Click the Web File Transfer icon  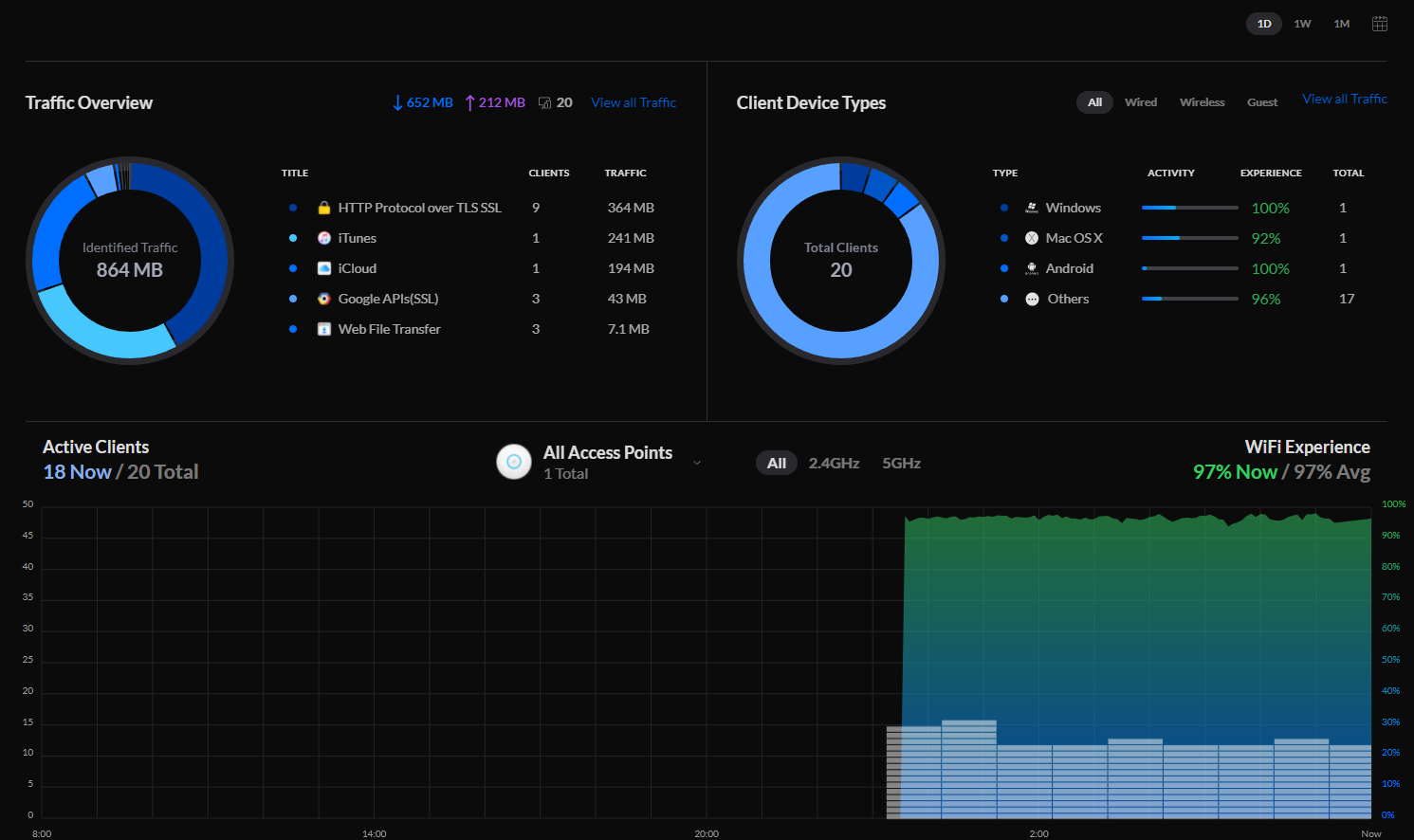[324, 329]
